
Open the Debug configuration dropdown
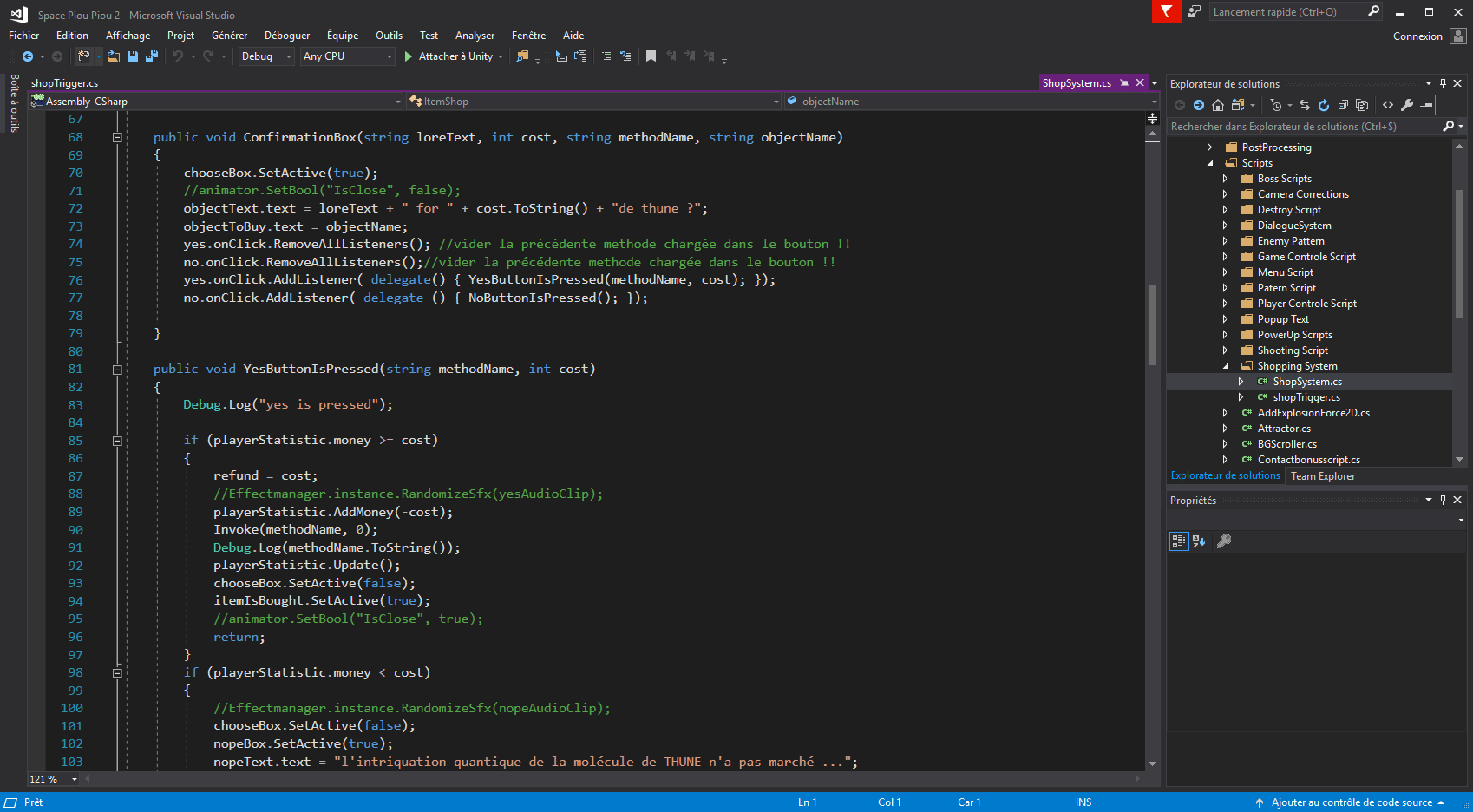click(x=289, y=56)
